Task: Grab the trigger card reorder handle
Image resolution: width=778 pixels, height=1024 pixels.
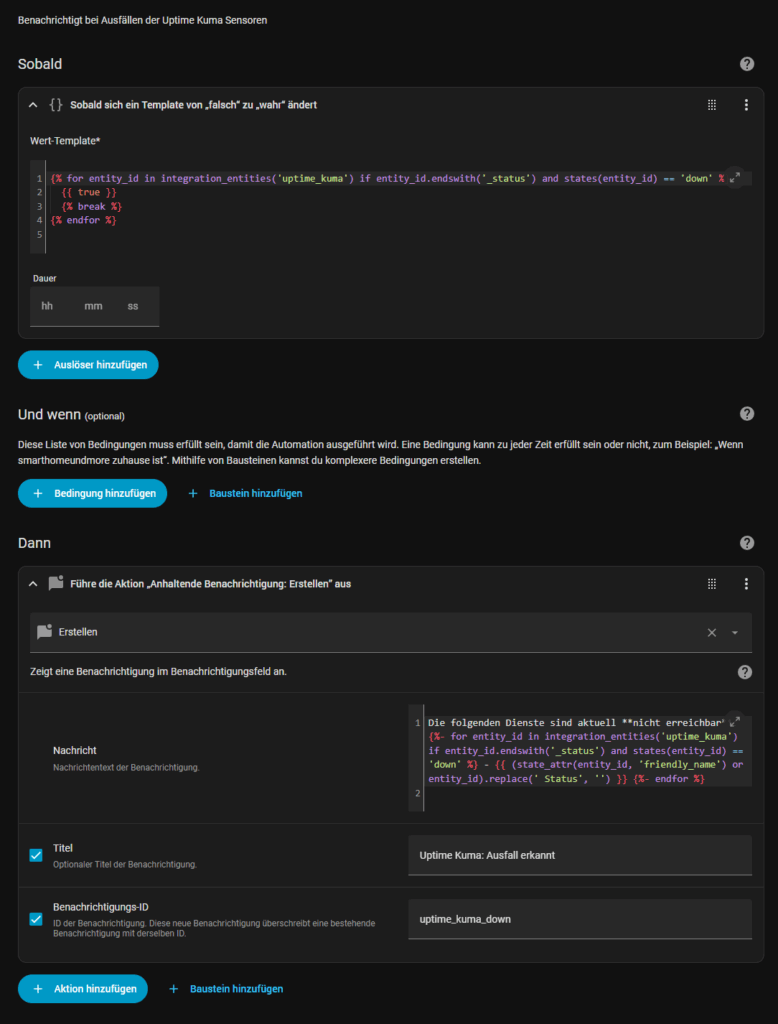Action: (712, 104)
